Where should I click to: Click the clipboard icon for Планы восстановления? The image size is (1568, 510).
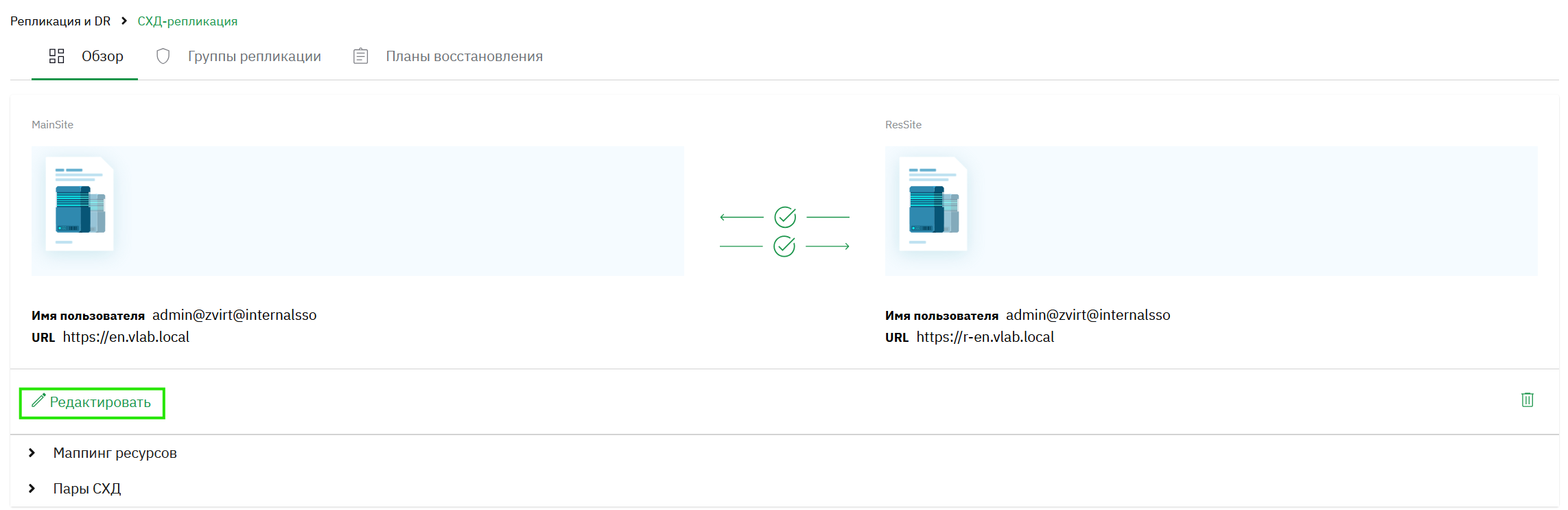(x=361, y=56)
